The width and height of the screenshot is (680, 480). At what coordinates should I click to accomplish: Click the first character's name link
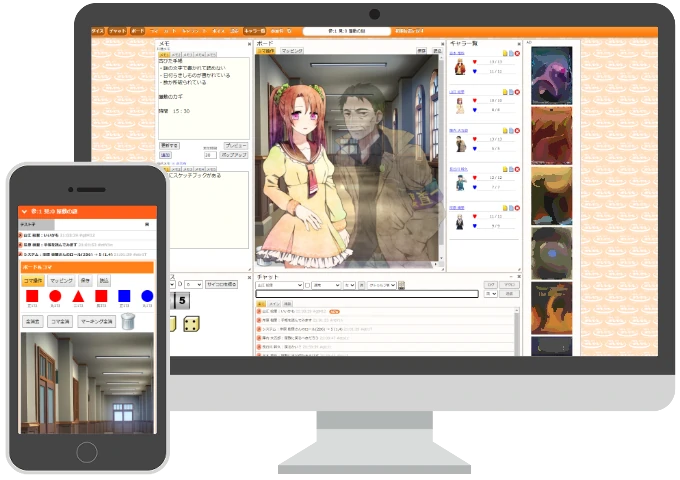pos(457,53)
